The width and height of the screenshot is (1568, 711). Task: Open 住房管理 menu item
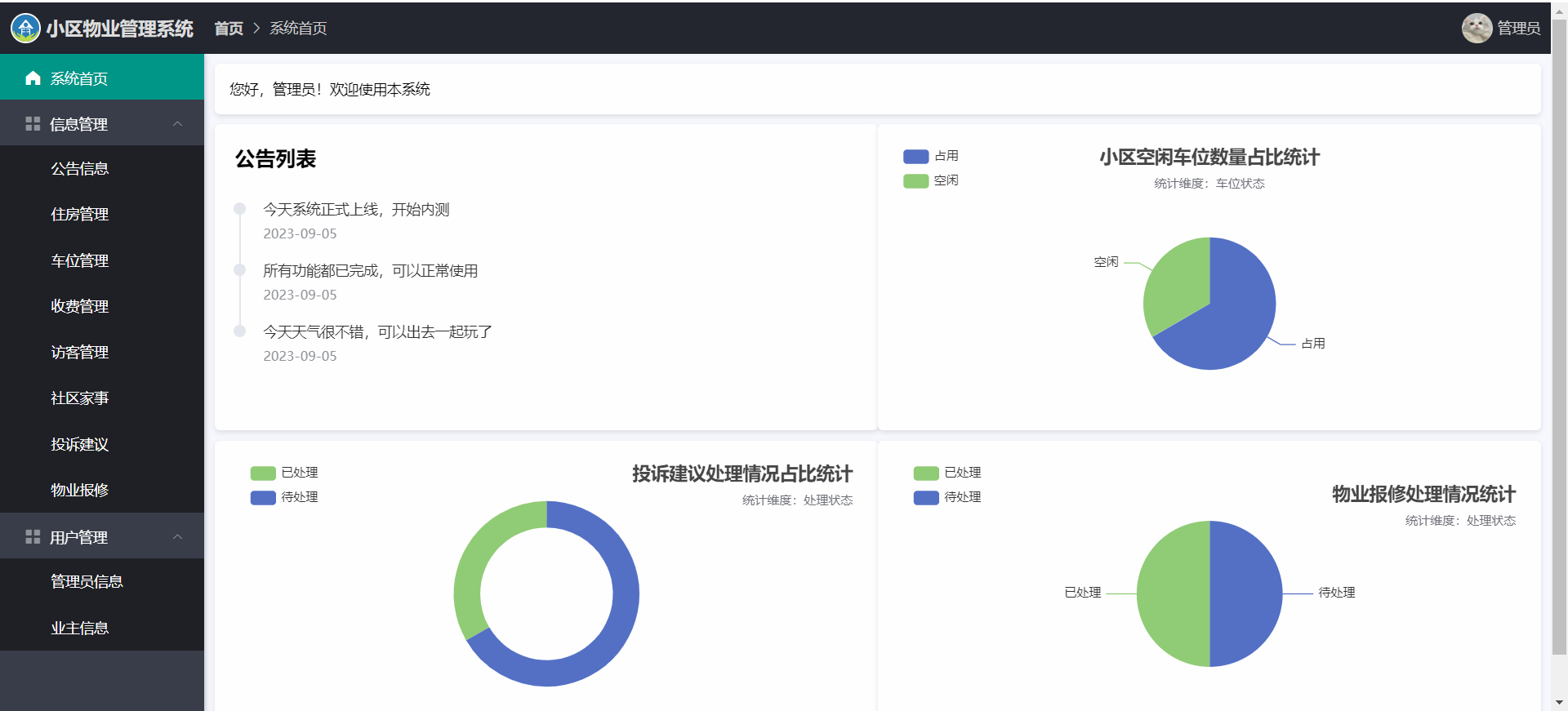(102, 215)
